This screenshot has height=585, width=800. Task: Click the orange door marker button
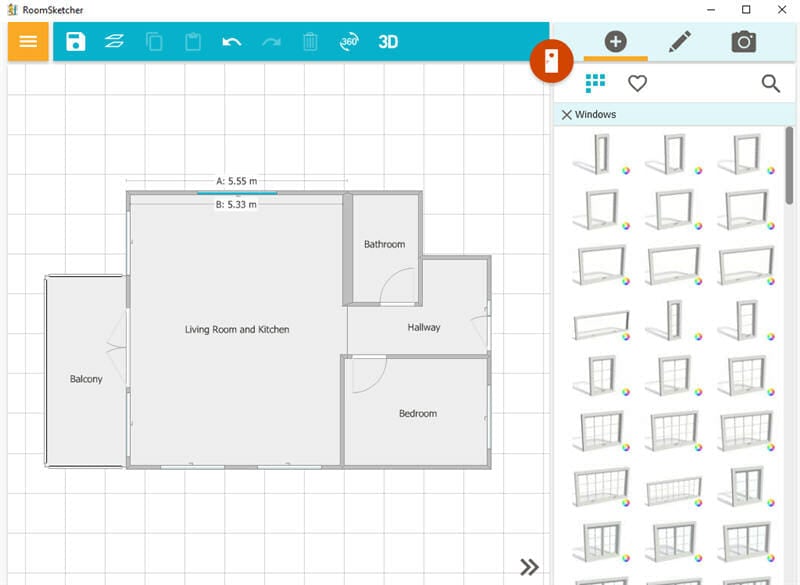pyautogui.click(x=553, y=61)
